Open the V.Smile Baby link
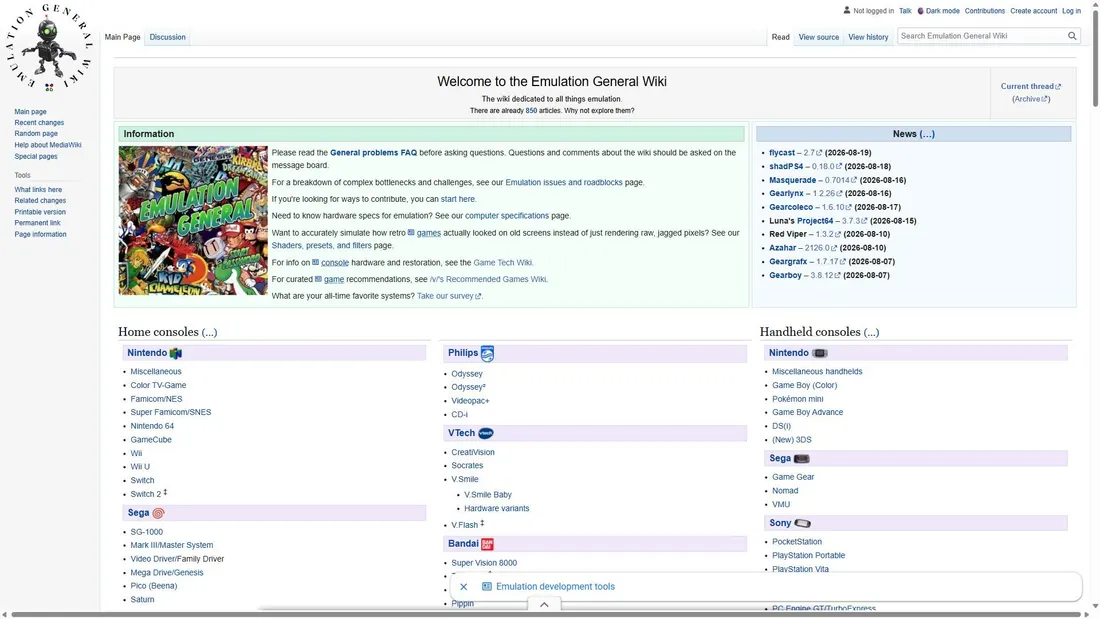Image resolution: width=1100 pixels, height=619 pixels. coord(488,495)
